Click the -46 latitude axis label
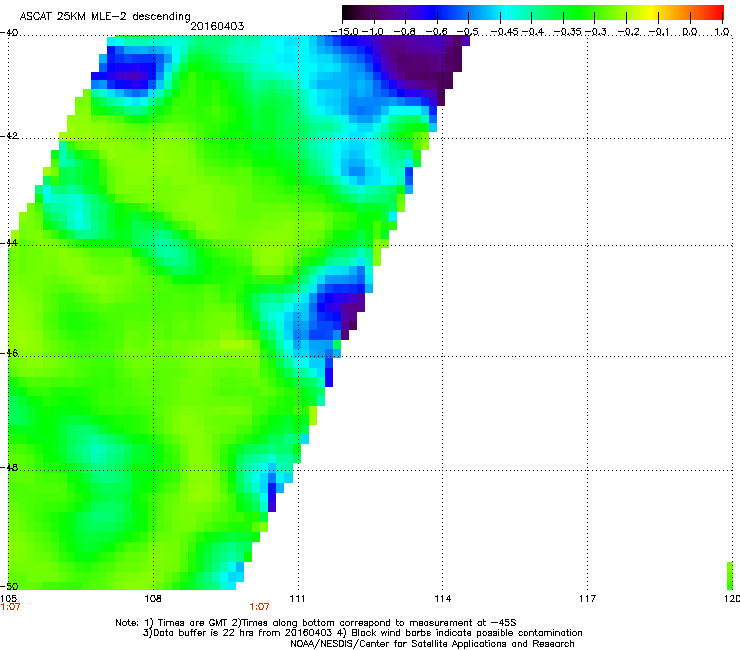The image size is (740, 650). (9, 353)
